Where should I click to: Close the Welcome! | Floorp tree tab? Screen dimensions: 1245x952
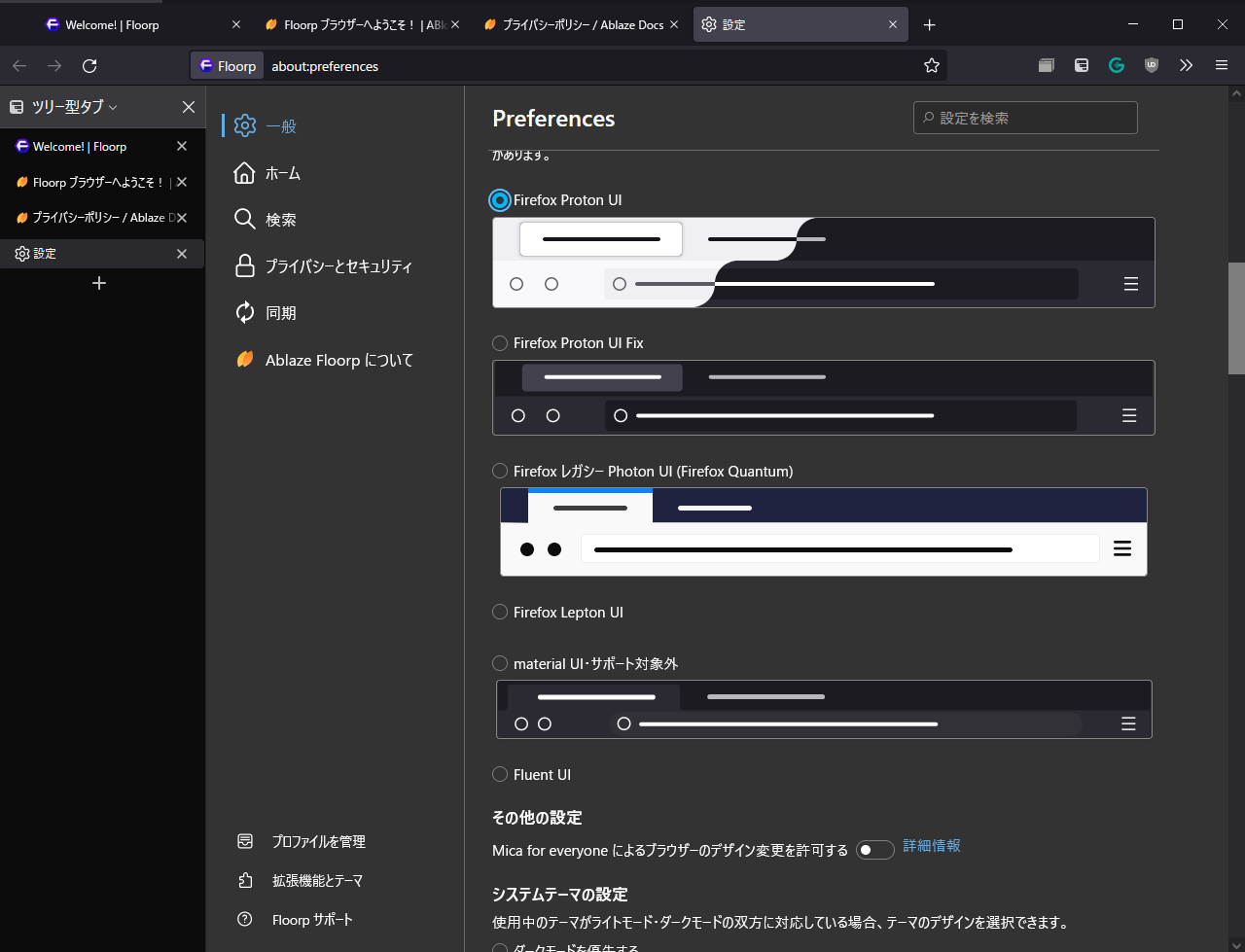coord(182,146)
